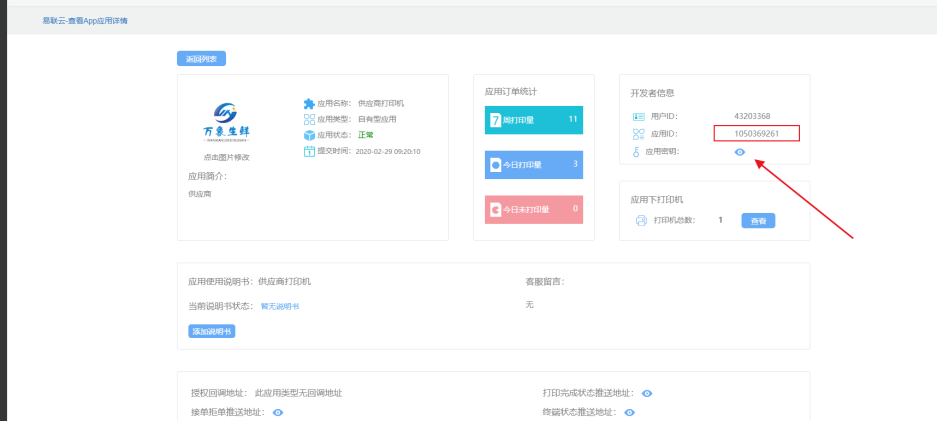Click the 返回列表 button
Screen dimensions: 937x421
201,59
